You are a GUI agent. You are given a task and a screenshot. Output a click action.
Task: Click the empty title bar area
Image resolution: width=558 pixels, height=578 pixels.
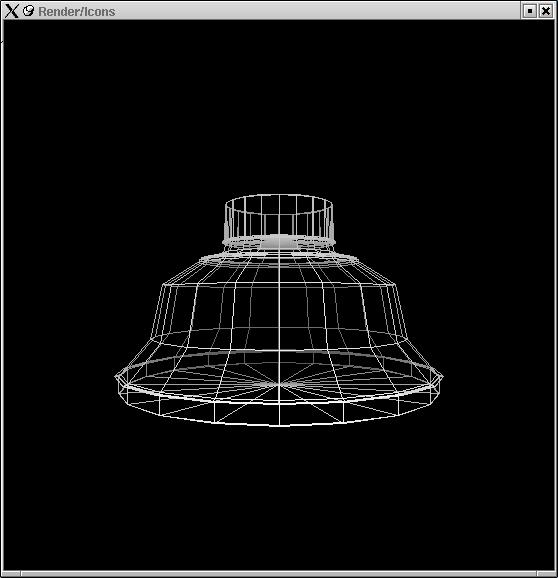click(317, 11)
